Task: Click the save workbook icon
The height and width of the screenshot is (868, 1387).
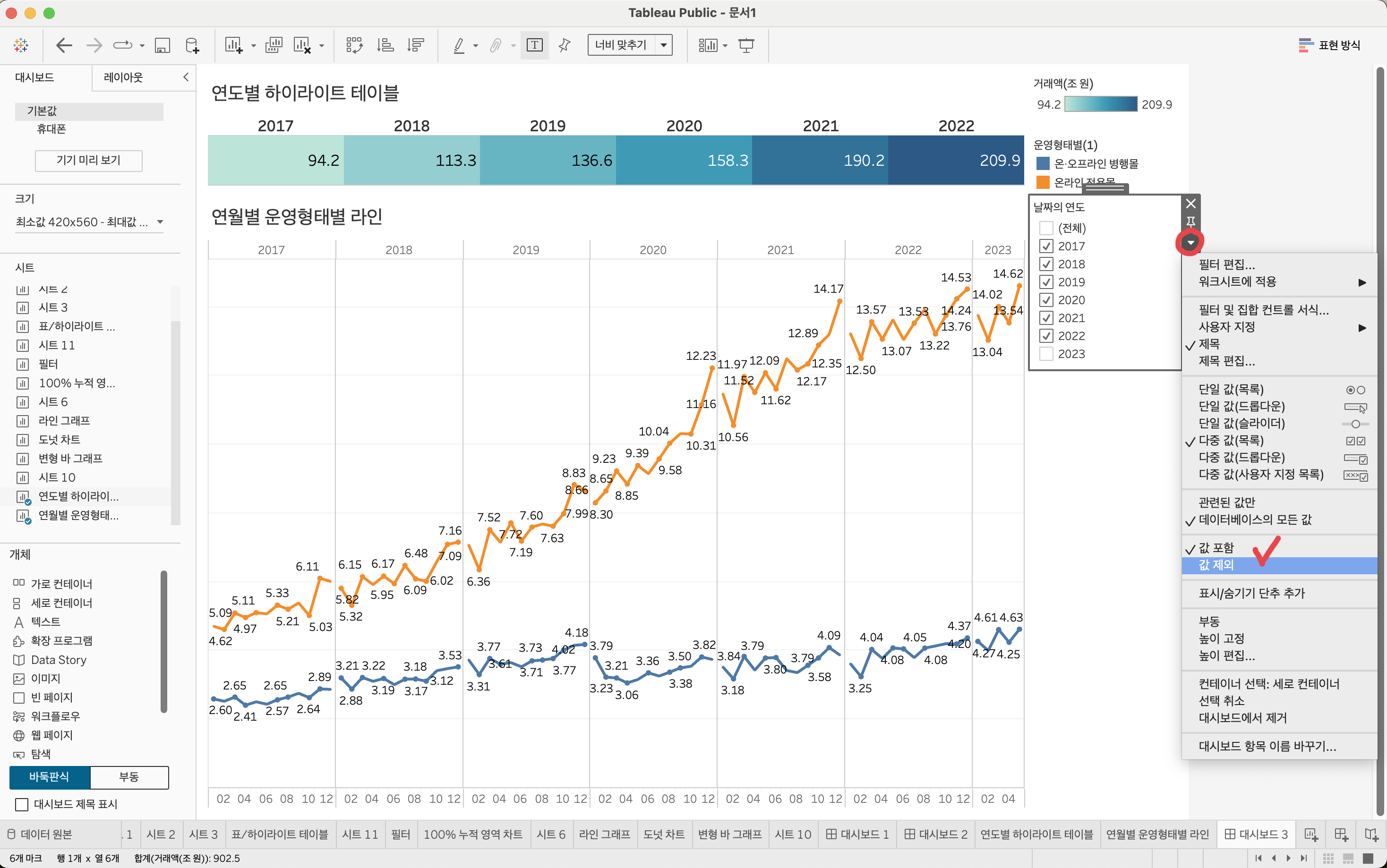Action: (x=163, y=45)
